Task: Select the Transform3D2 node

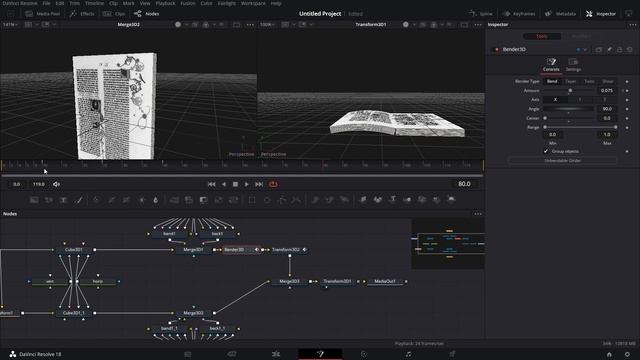Action: pyautogui.click(x=289, y=249)
